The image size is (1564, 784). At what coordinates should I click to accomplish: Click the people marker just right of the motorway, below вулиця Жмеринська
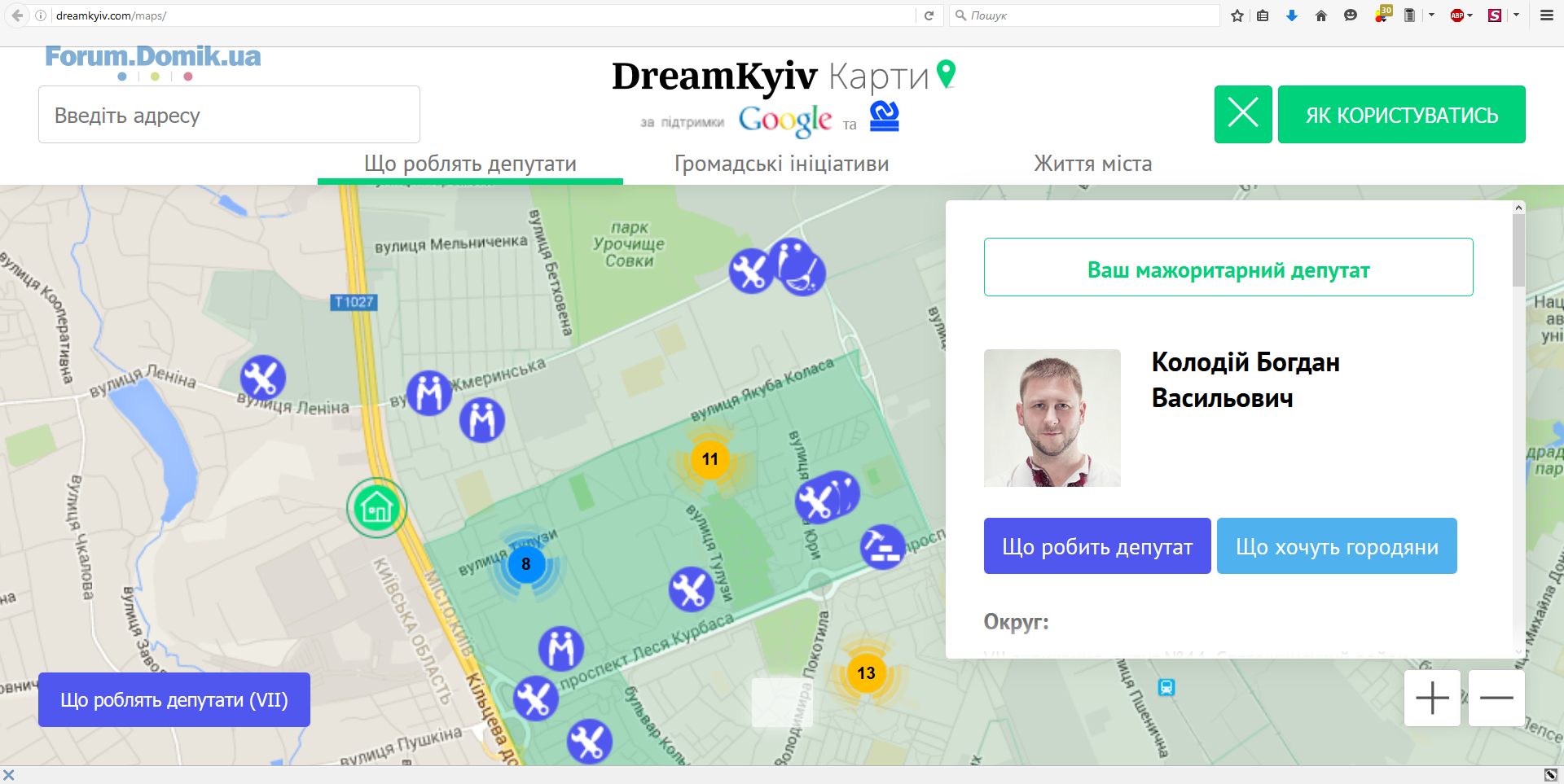(x=482, y=420)
